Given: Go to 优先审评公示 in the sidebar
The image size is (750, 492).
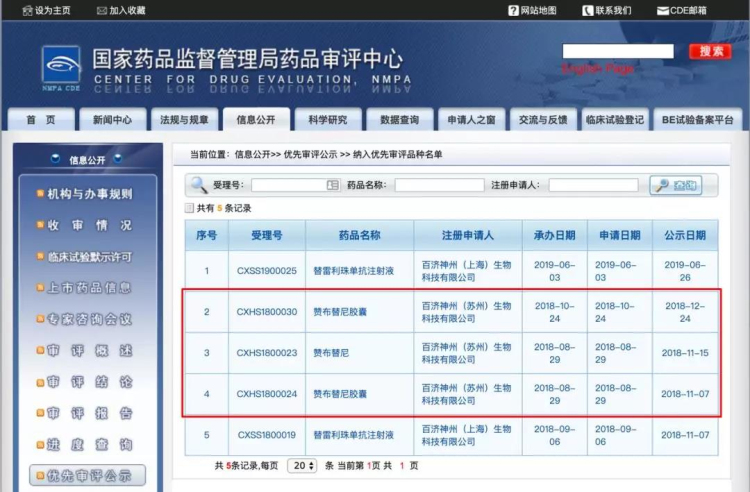Looking at the screenshot, I should (87, 475).
